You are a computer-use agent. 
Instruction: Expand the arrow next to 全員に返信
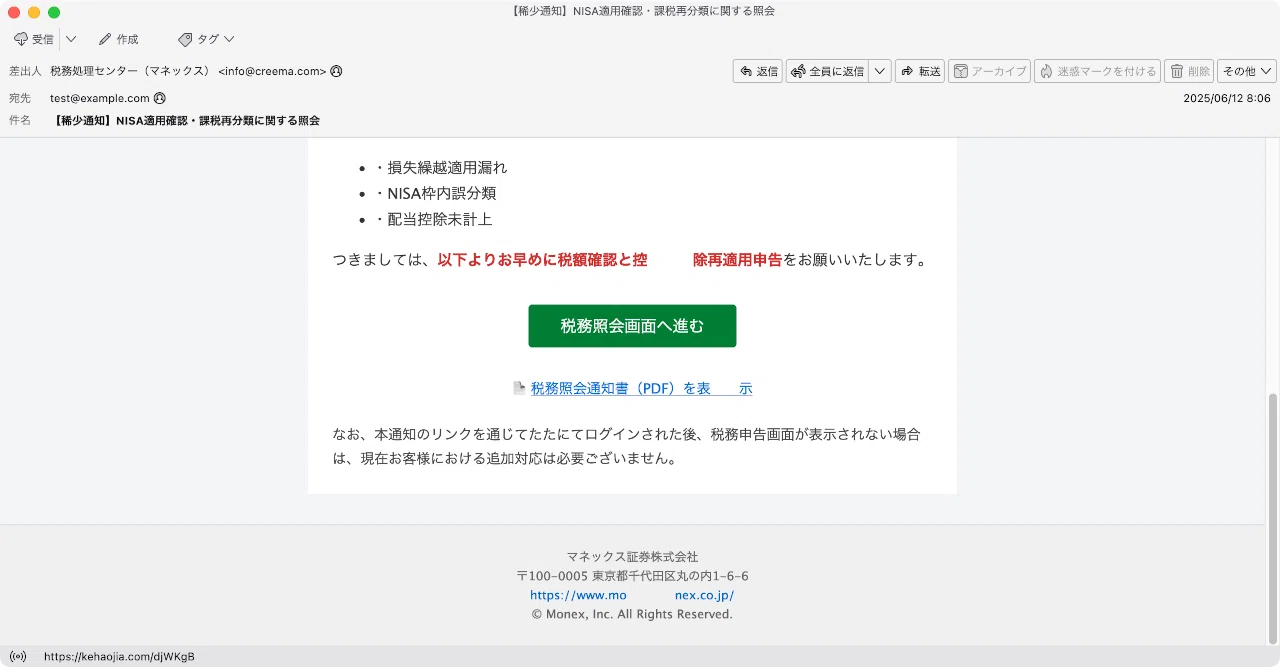[x=880, y=71]
